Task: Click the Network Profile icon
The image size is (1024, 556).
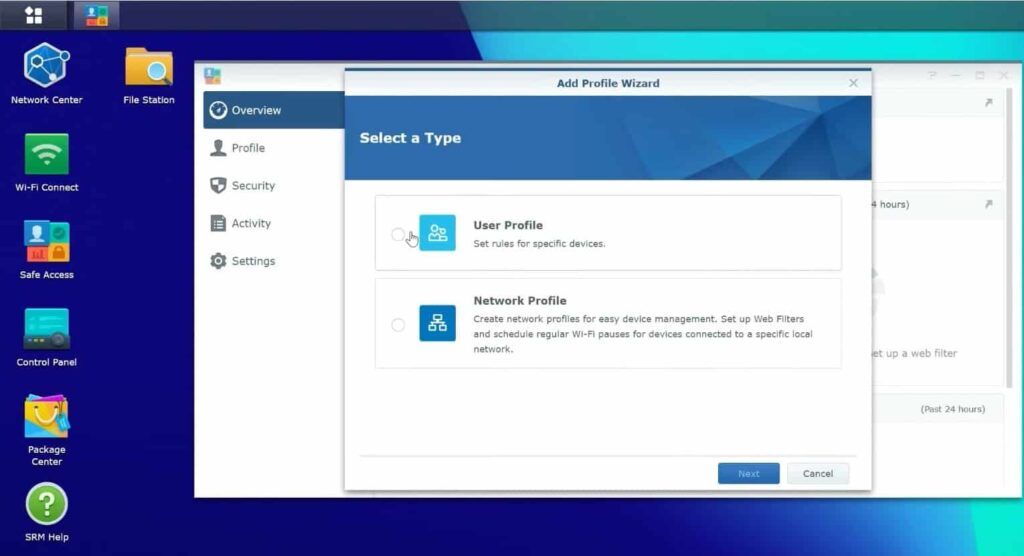Action: pos(437,323)
